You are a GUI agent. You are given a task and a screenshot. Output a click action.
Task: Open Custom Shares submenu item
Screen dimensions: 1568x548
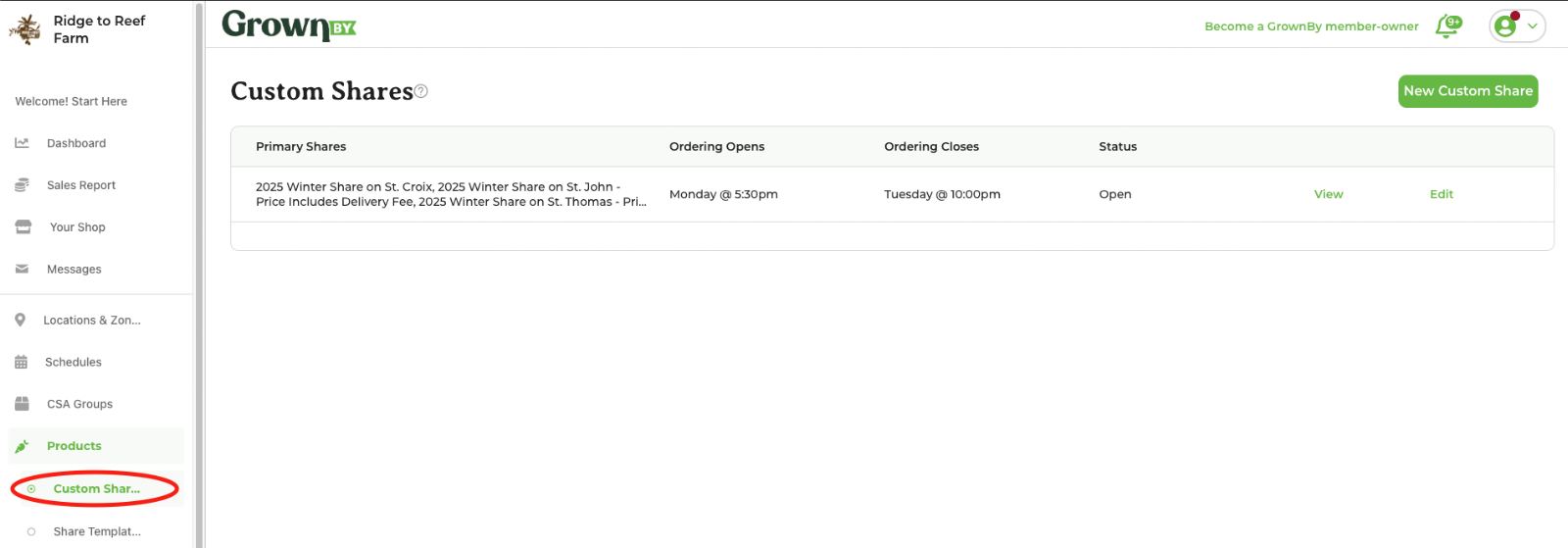coord(96,489)
